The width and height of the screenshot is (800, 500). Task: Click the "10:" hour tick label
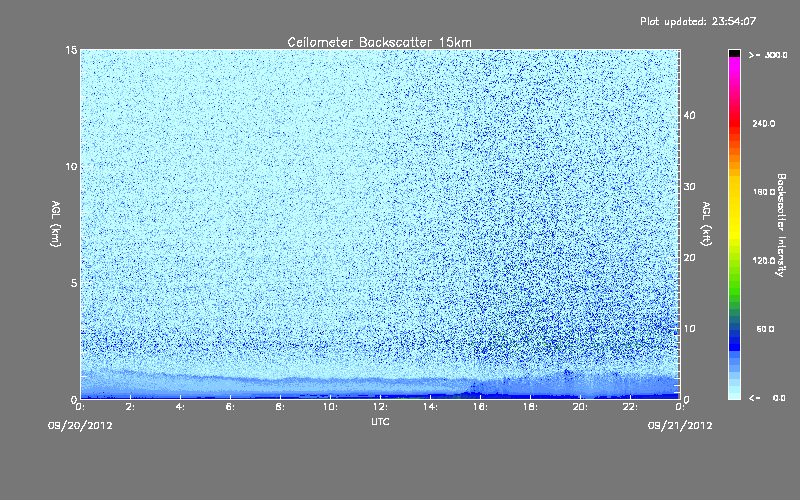coord(330,407)
